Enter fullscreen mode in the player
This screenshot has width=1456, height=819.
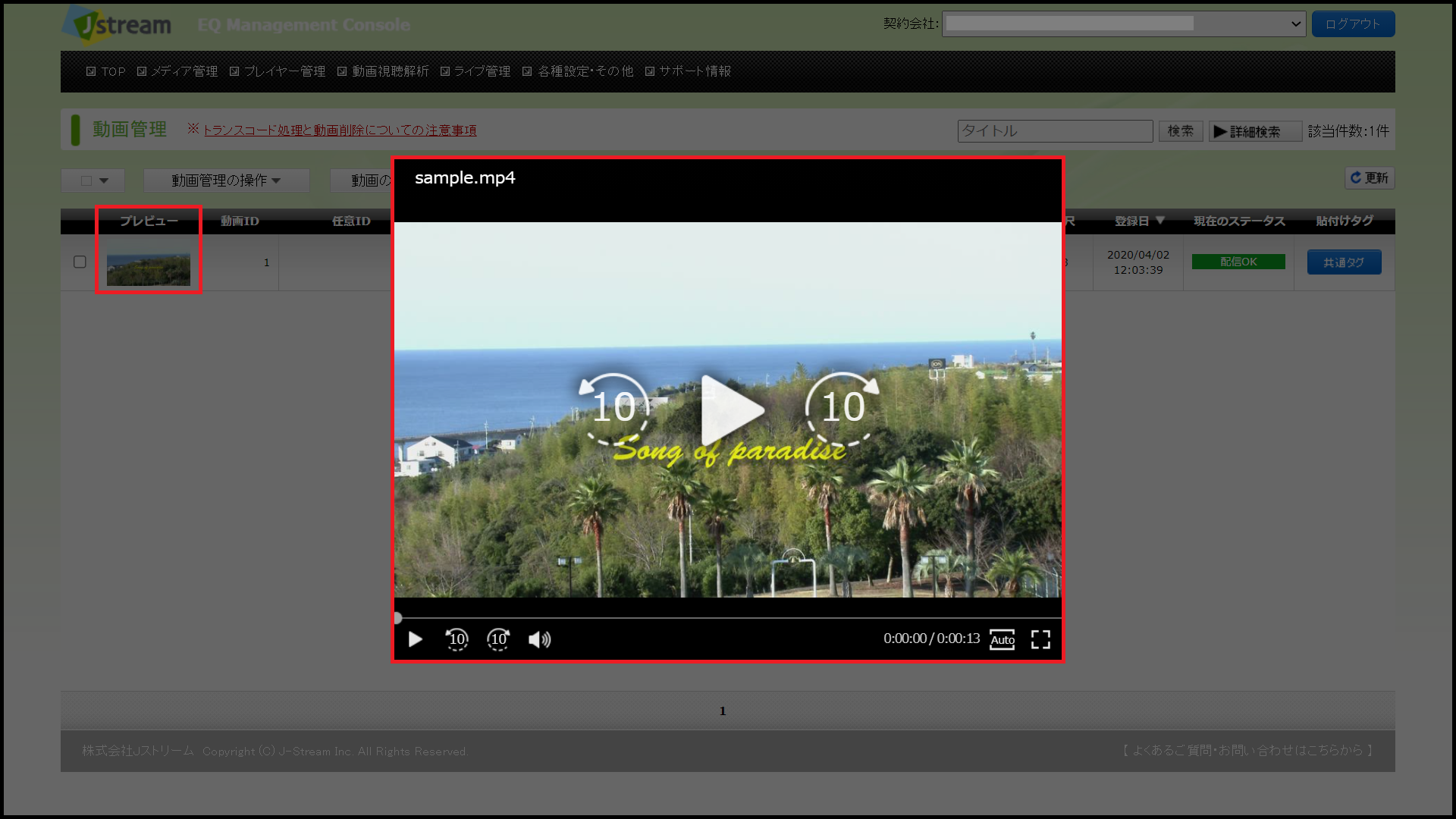(1040, 639)
